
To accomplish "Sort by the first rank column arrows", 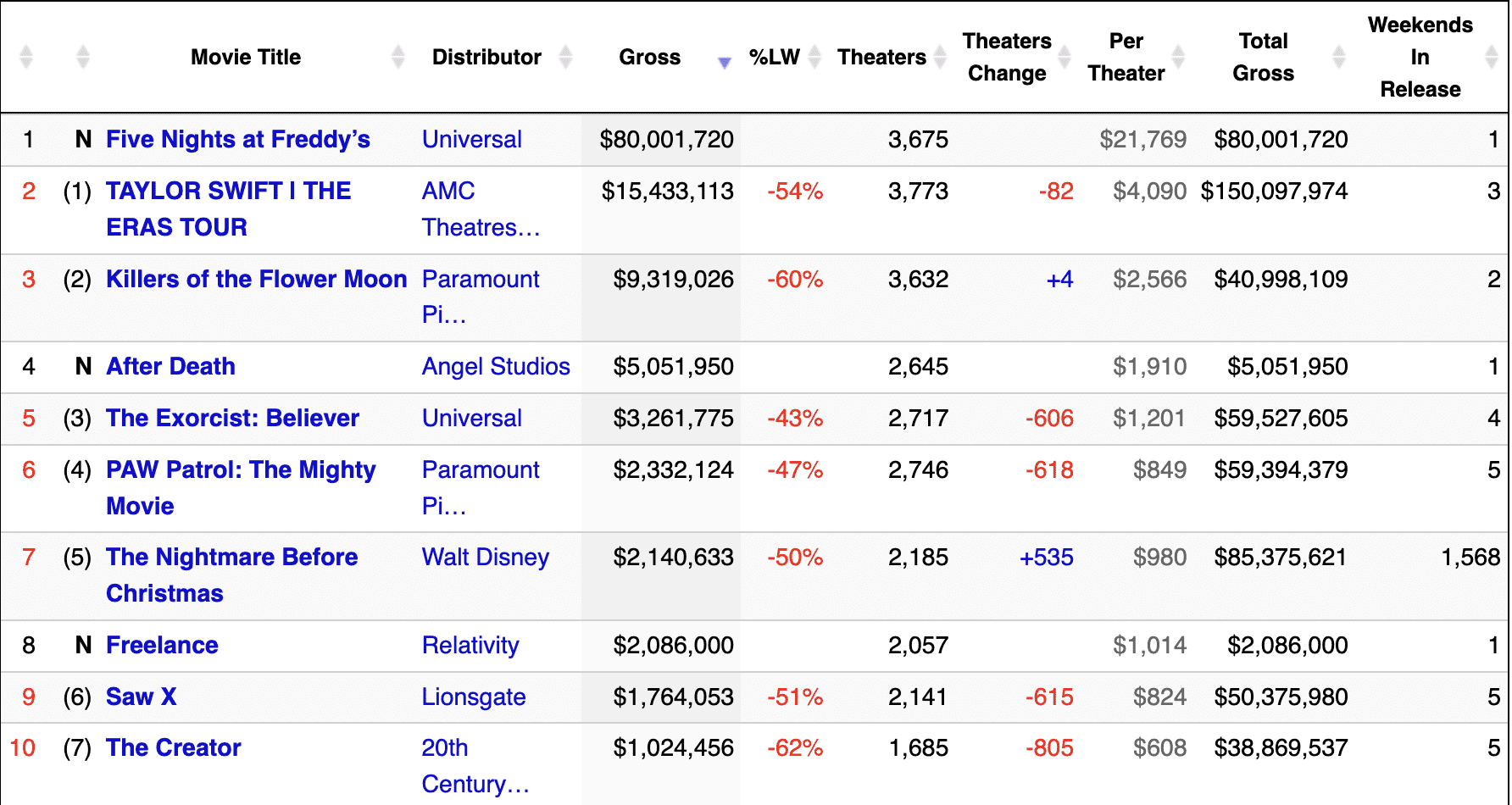I will [26, 57].
